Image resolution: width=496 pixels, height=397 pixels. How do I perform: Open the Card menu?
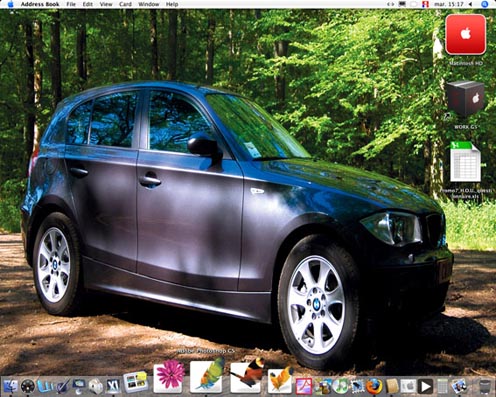(125, 4)
